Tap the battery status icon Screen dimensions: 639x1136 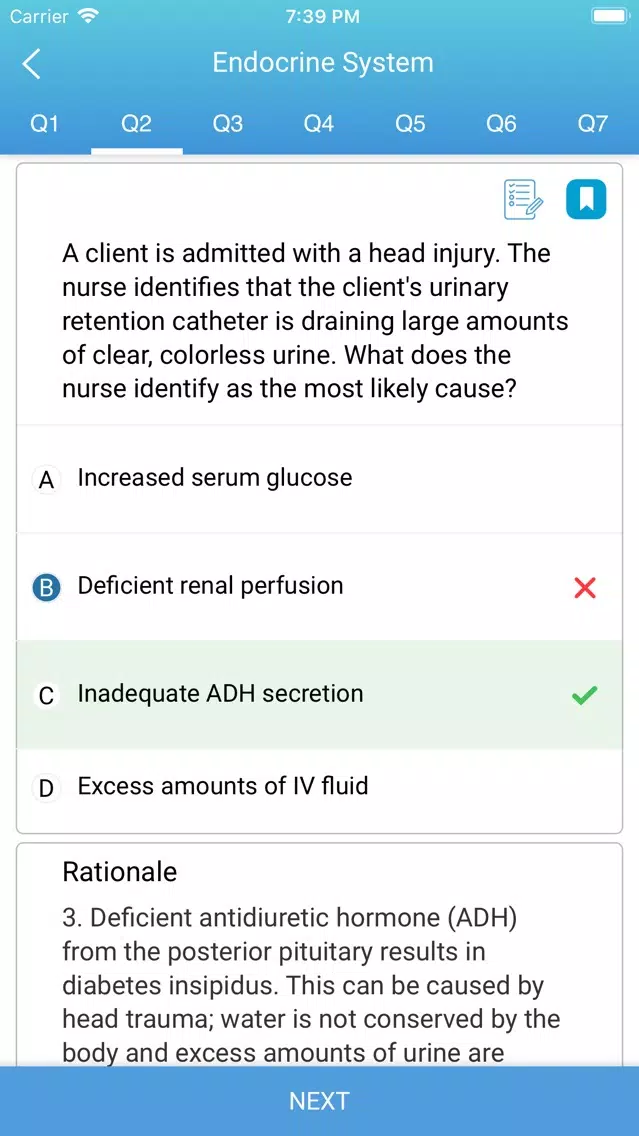(610, 17)
